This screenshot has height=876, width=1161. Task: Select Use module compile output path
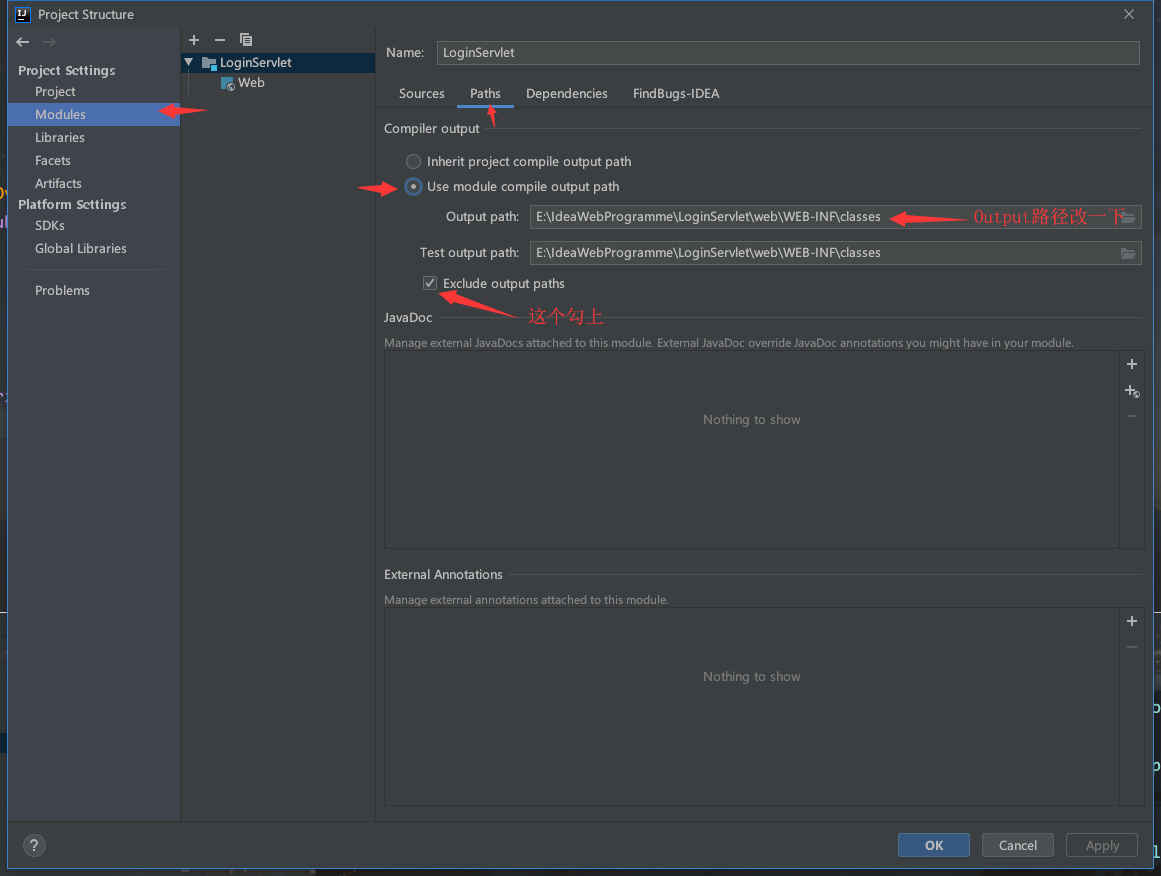413,187
